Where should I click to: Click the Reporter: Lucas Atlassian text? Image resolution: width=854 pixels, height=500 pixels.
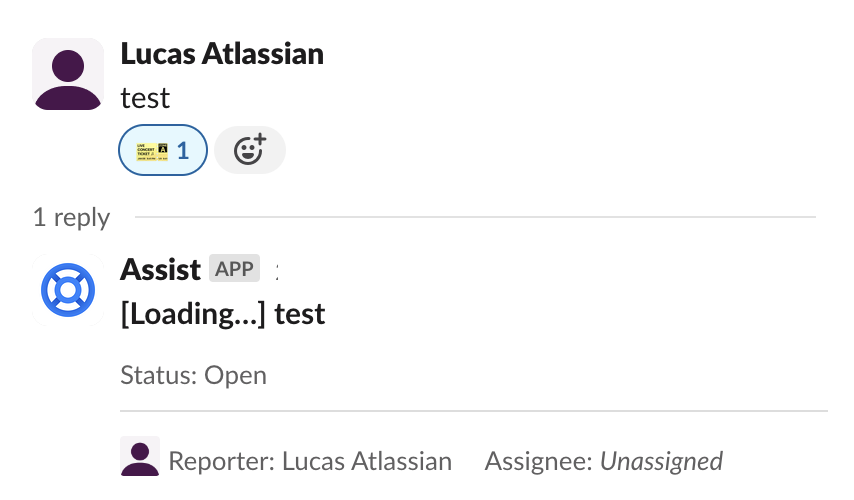click(x=310, y=461)
